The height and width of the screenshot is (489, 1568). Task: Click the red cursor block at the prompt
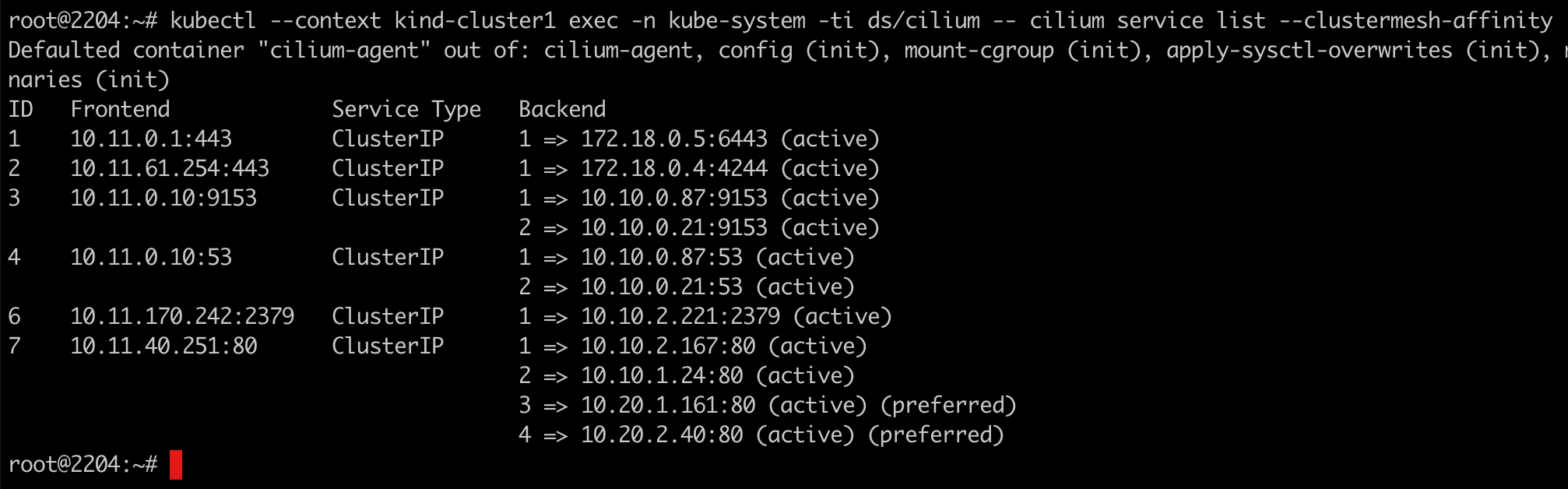tap(175, 465)
